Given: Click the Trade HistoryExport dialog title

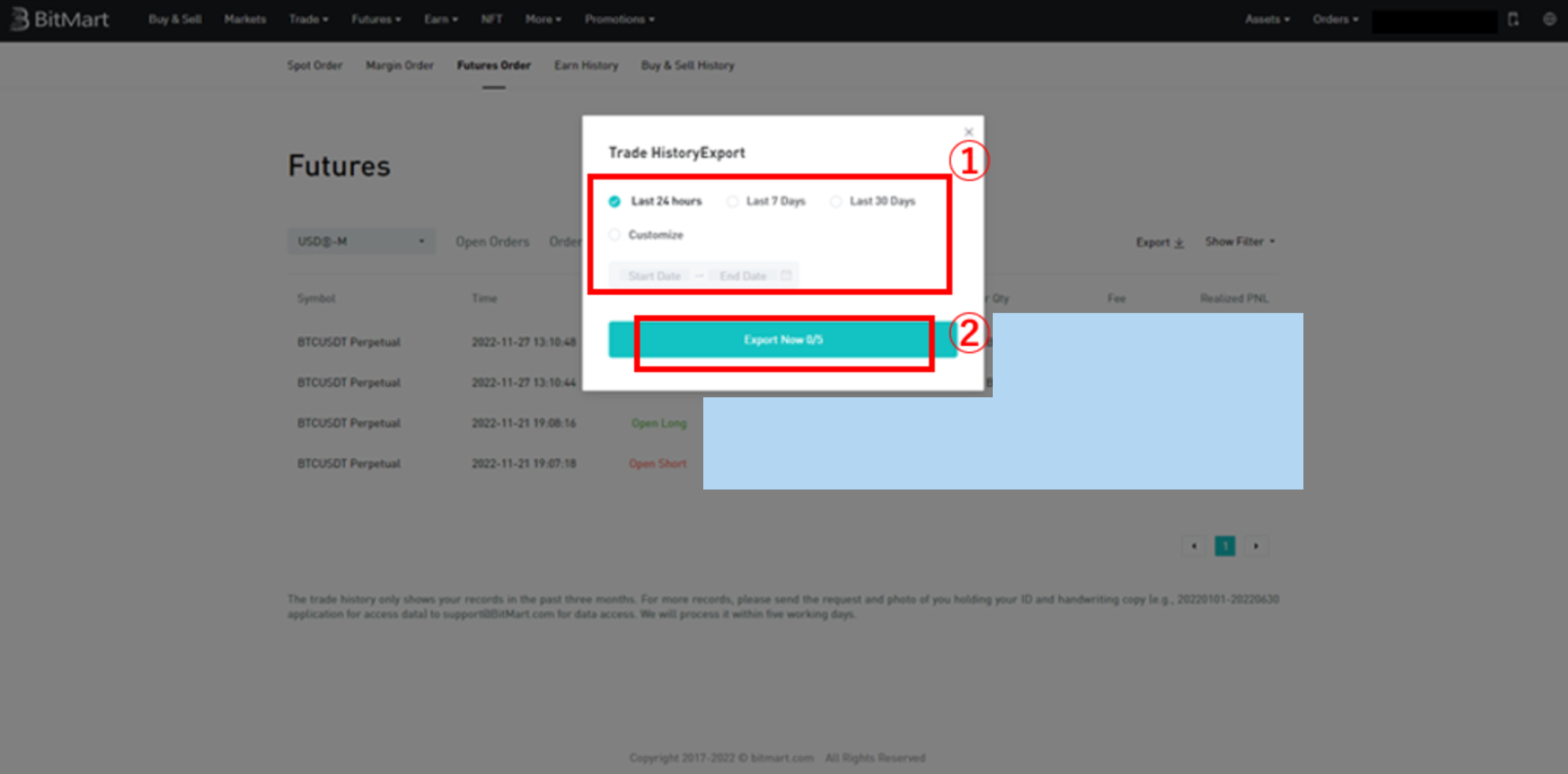Looking at the screenshot, I should (x=676, y=152).
